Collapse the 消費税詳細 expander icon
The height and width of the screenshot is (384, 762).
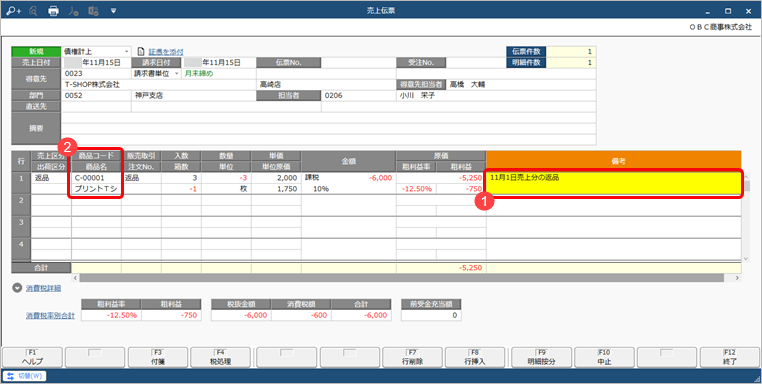(x=17, y=288)
